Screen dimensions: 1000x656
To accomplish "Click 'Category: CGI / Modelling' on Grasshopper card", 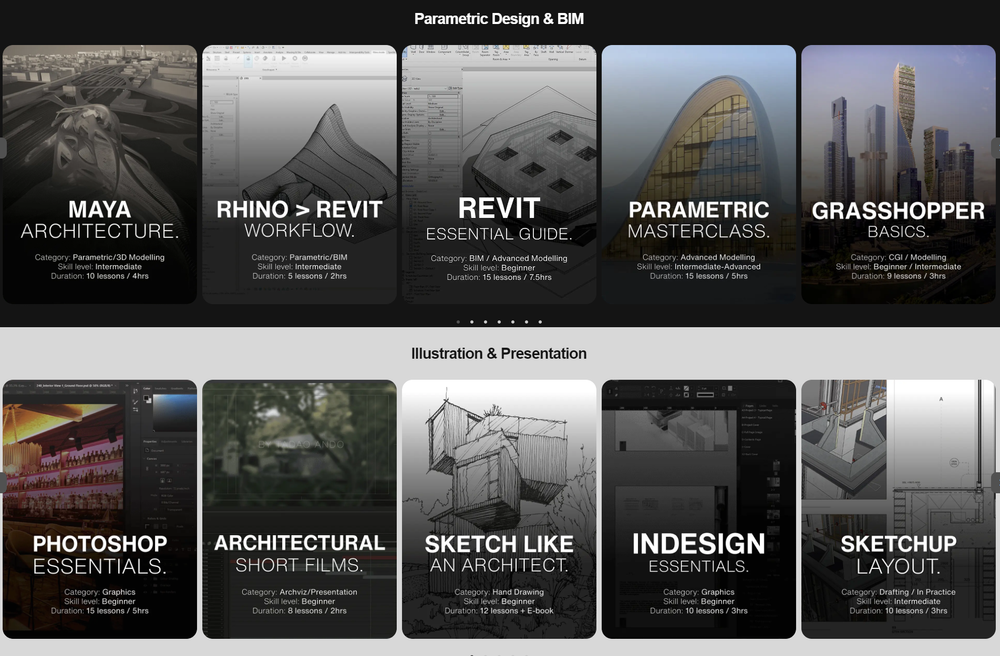I will click(x=899, y=258).
